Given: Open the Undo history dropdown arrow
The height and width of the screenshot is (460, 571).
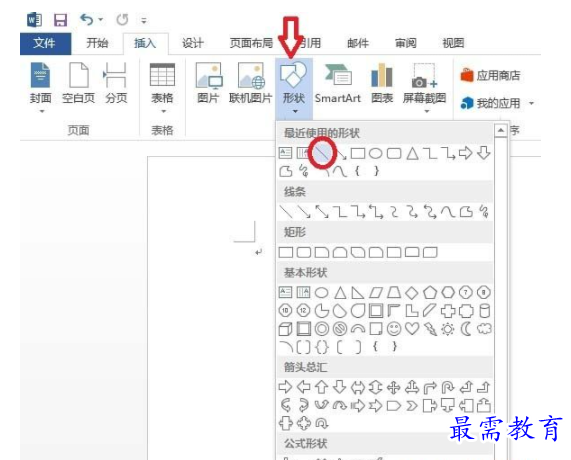Looking at the screenshot, I should 101,20.
